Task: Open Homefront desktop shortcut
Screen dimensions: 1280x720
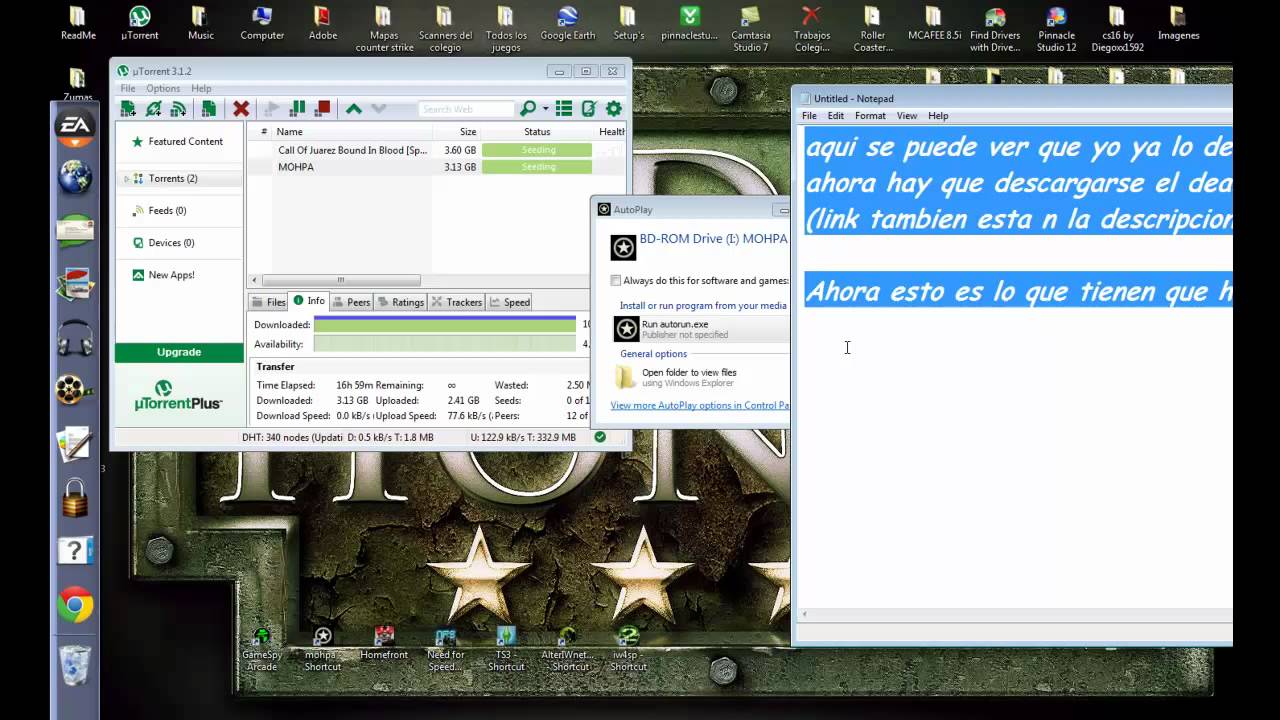Action: pyautogui.click(x=384, y=643)
